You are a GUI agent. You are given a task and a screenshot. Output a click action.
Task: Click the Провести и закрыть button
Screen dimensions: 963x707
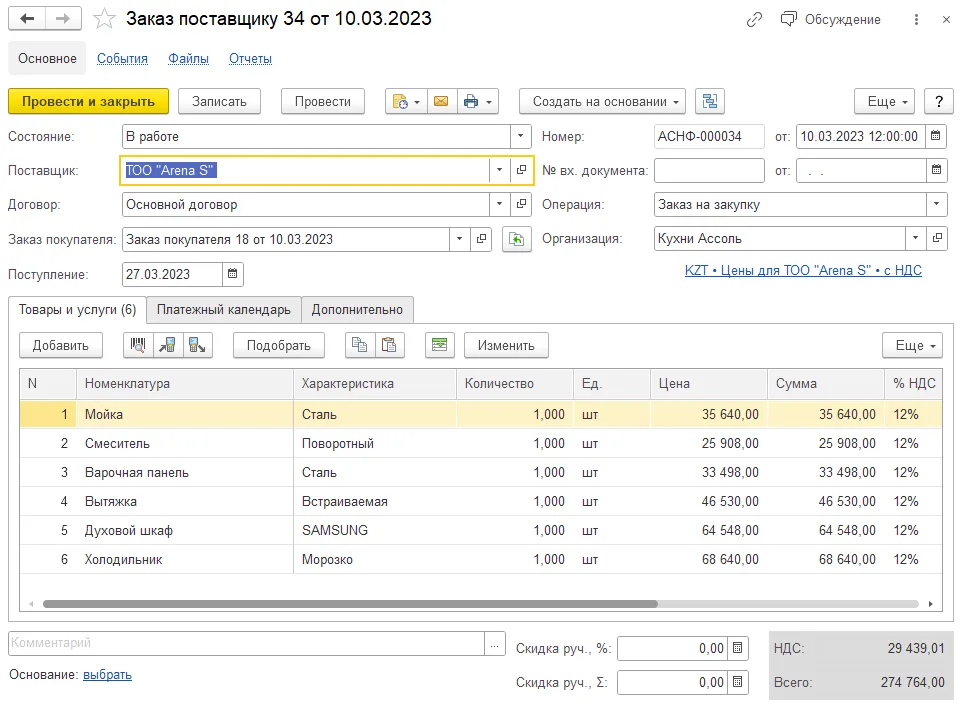point(88,101)
